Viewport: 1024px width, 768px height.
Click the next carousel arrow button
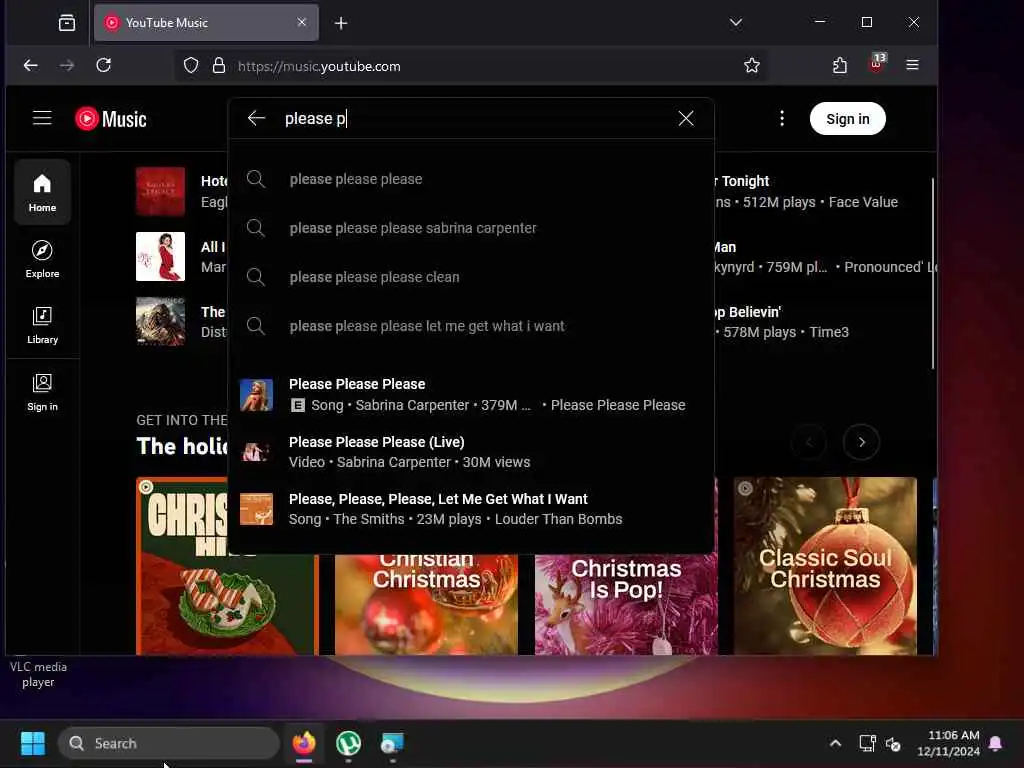tap(861, 442)
